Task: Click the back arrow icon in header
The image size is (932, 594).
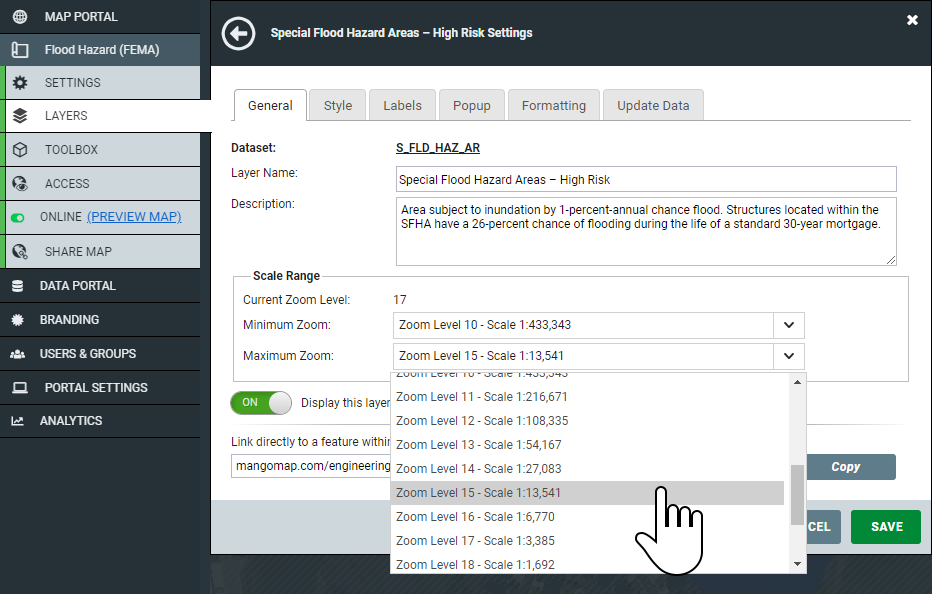Action: point(238,33)
